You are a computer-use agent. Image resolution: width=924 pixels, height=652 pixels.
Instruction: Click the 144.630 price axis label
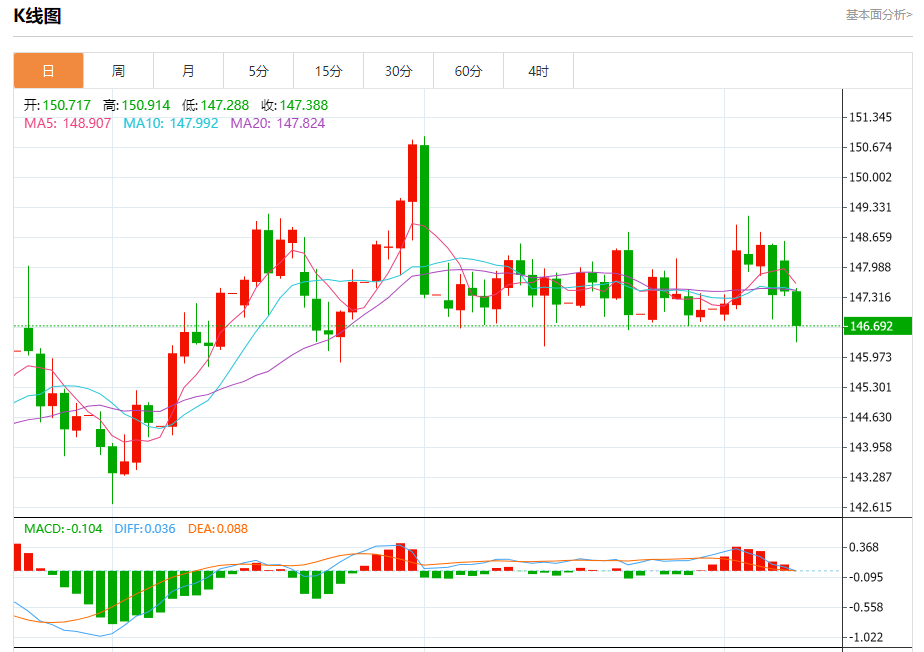[870, 417]
